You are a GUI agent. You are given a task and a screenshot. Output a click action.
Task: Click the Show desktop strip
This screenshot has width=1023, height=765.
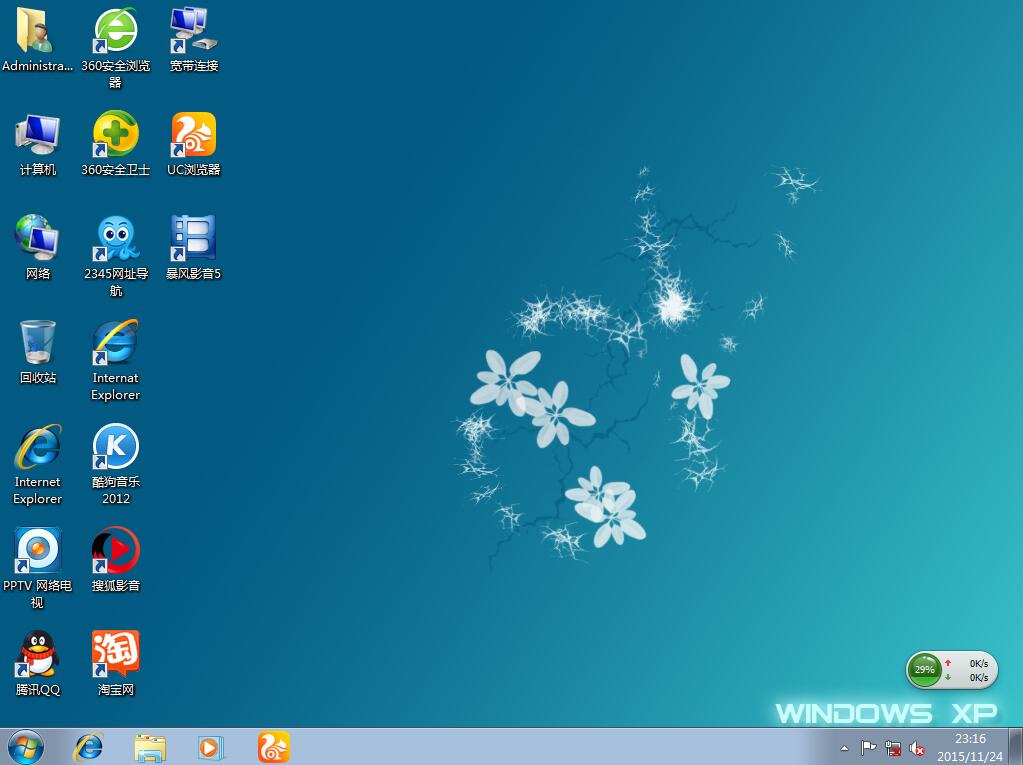(1016, 747)
